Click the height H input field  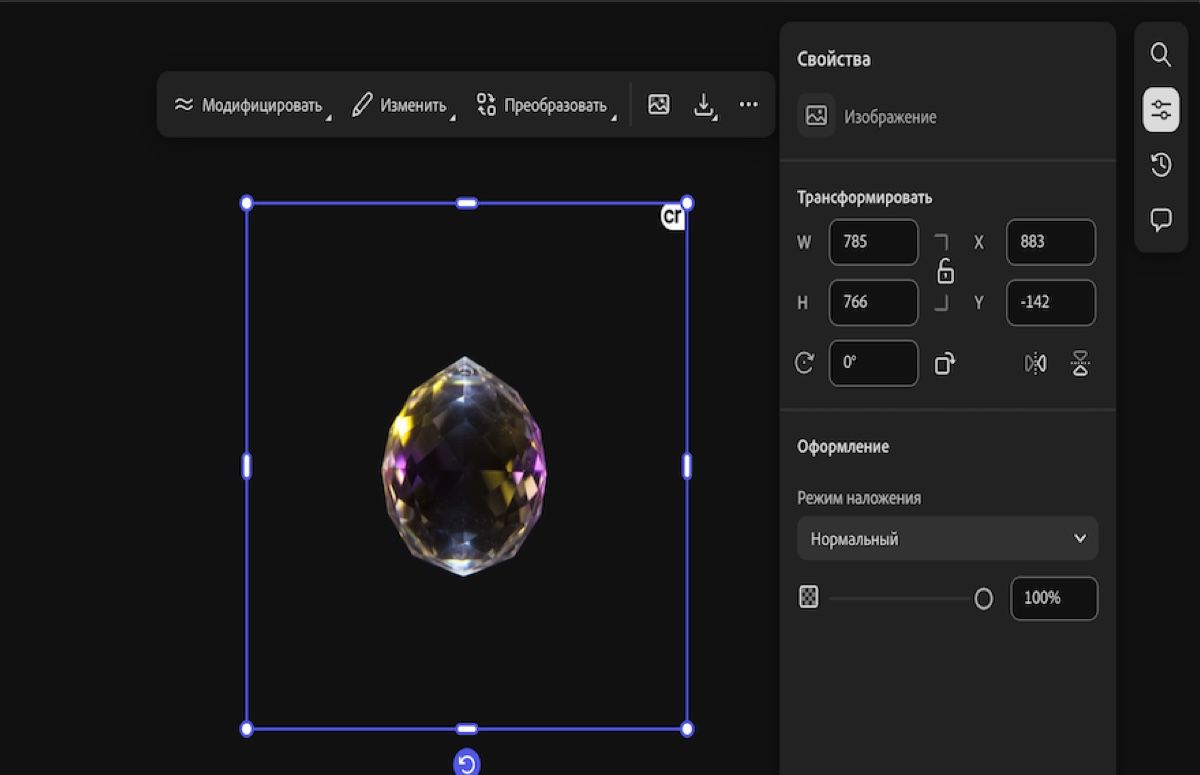873,303
